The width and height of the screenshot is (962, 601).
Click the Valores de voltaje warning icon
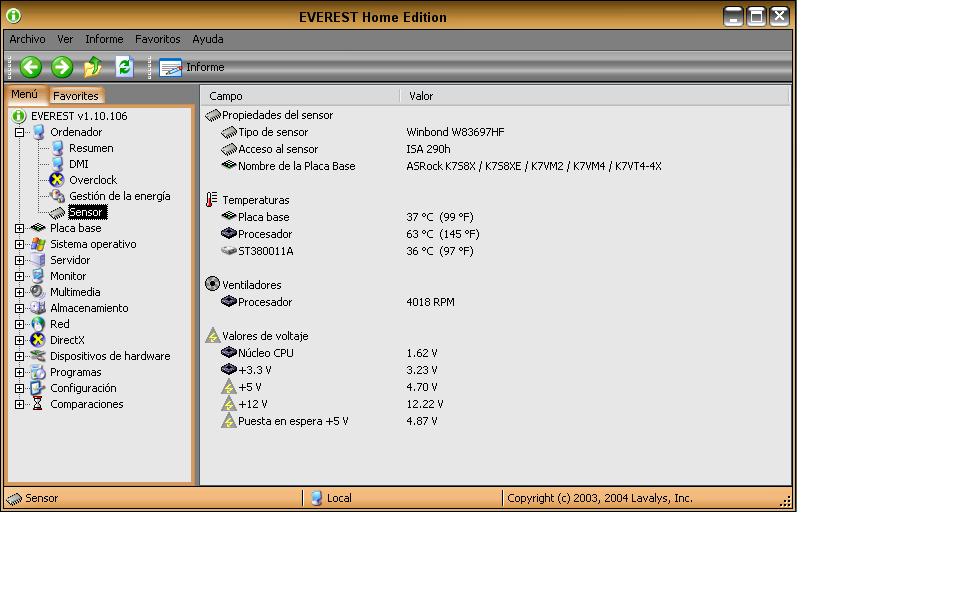tap(213, 335)
